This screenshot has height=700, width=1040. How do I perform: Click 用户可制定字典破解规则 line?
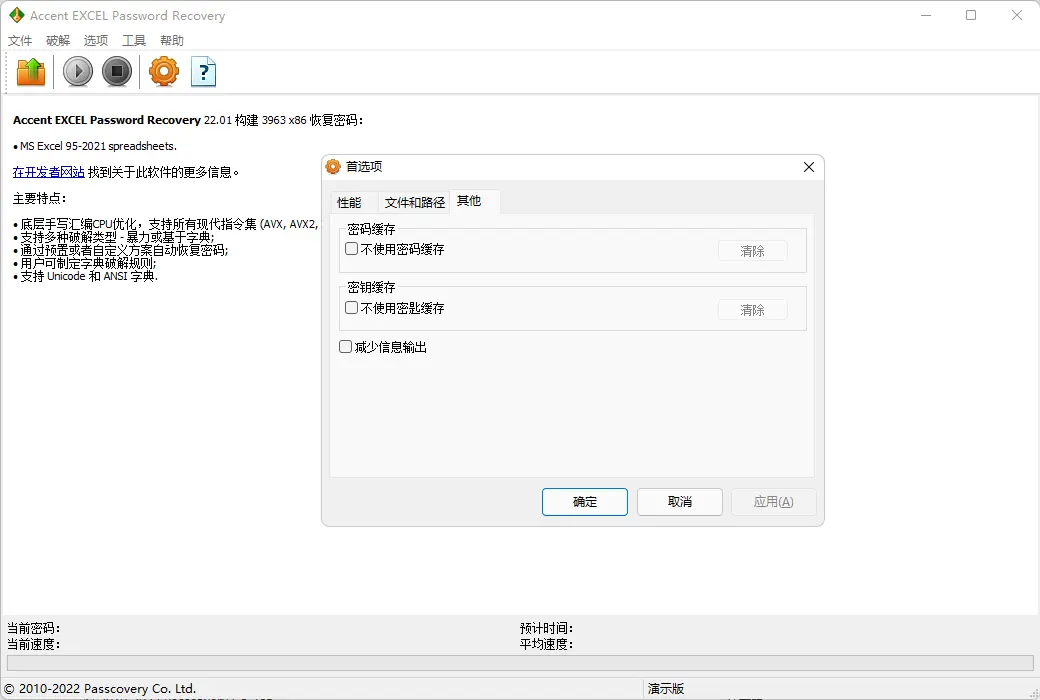coord(88,263)
